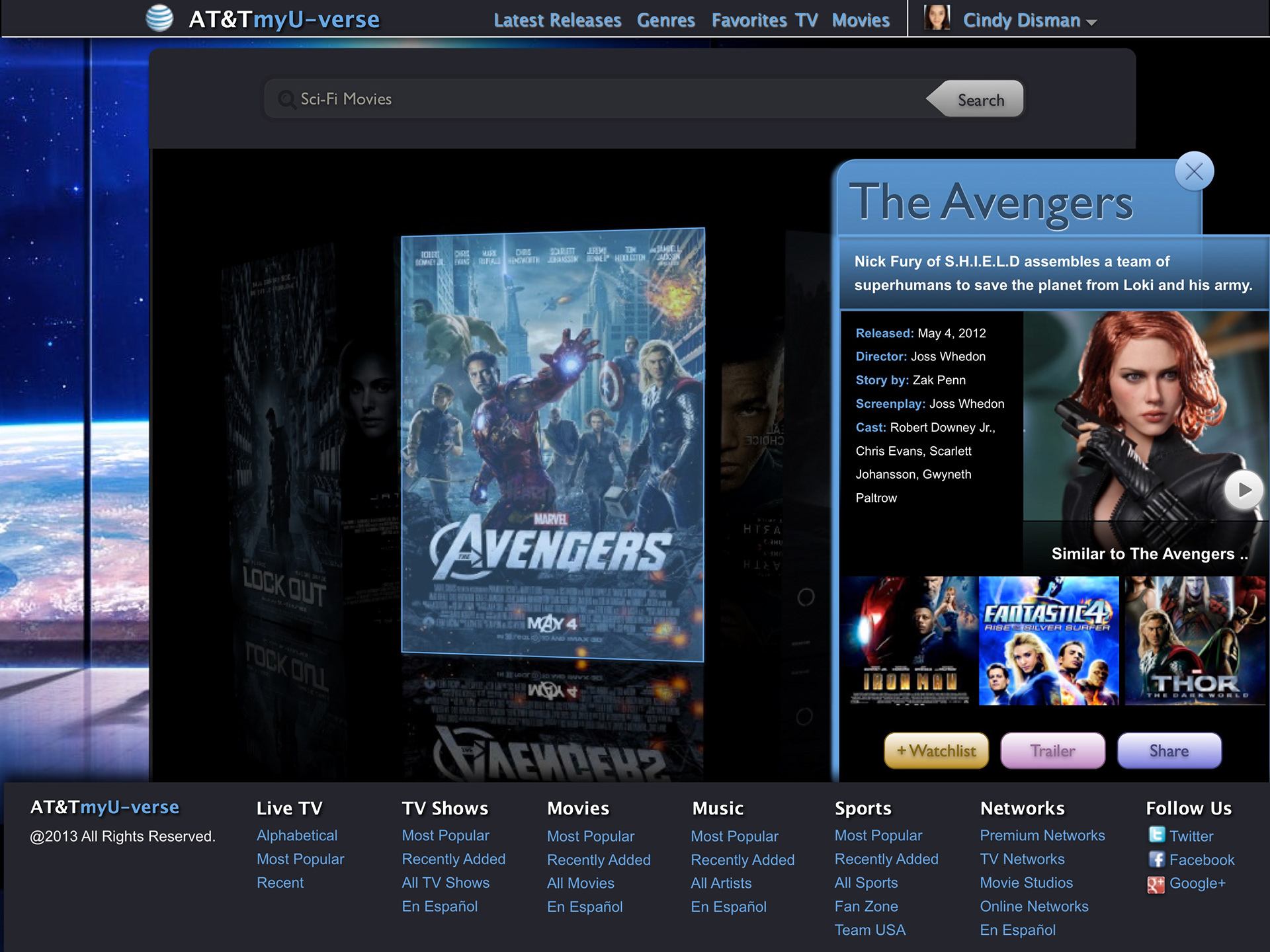The width and height of the screenshot is (1270, 952).
Task: Open TV Networks link
Action: tap(1022, 859)
